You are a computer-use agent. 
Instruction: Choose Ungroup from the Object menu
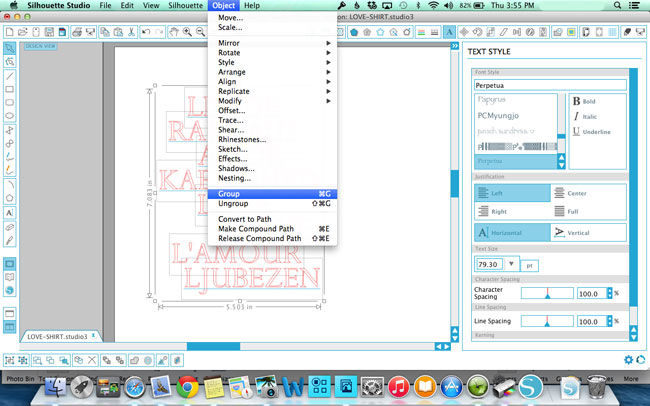273,204
